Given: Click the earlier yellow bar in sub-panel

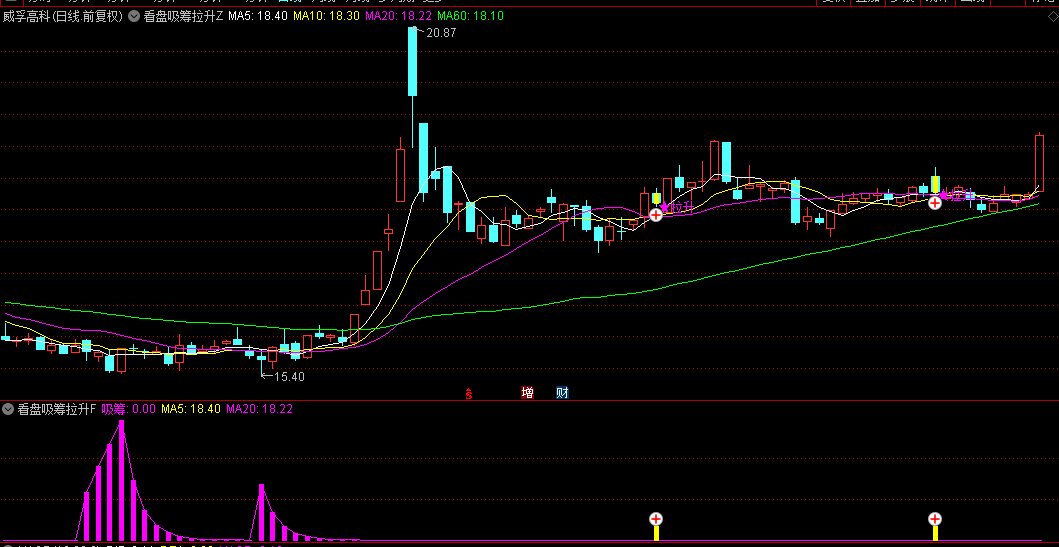Looking at the screenshot, I should [656, 532].
